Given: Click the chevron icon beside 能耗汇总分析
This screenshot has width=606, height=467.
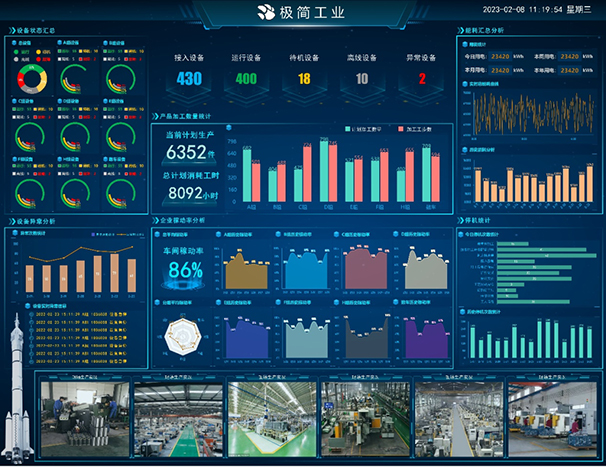Looking at the screenshot, I should click(460, 32).
